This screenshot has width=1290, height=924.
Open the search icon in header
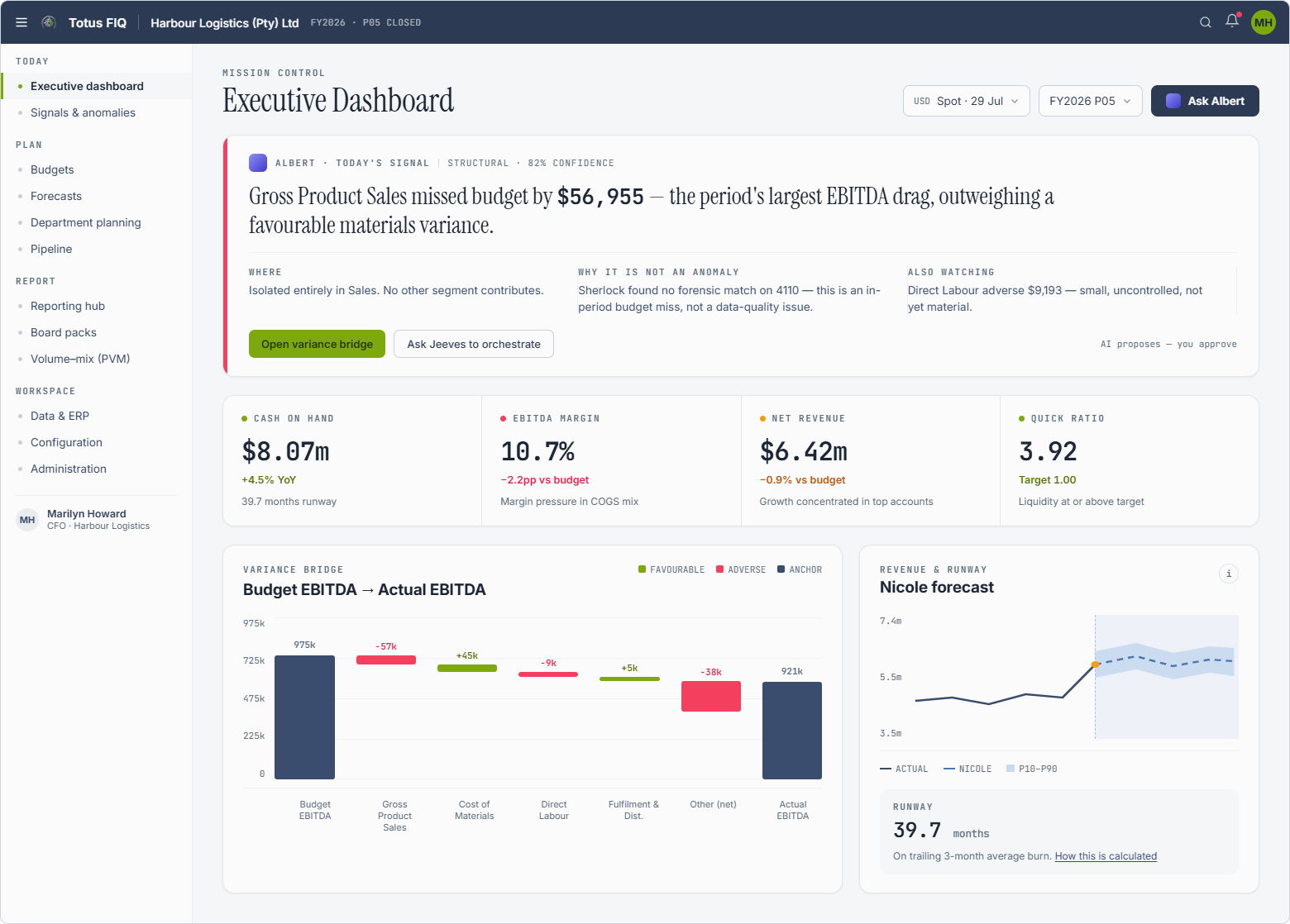tap(1206, 22)
